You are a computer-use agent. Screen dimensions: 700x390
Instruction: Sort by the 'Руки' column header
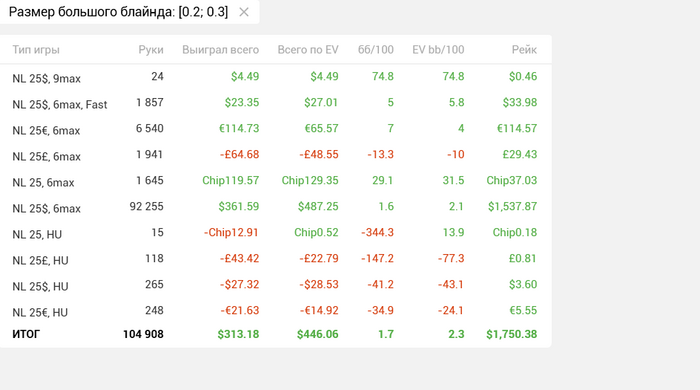(x=151, y=50)
